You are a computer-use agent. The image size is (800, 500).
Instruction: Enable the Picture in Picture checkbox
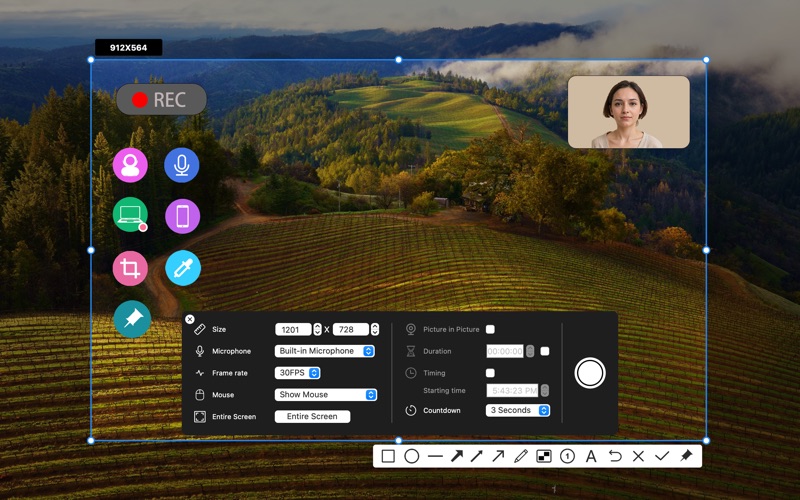pyautogui.click(x=490, y=329)
